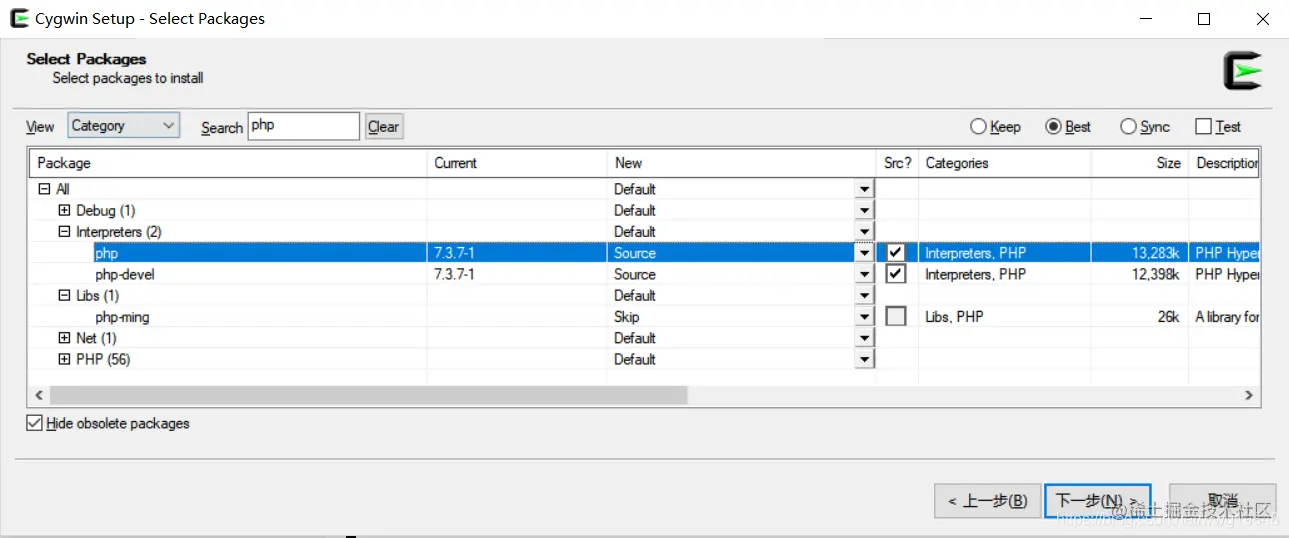Click the Size column header
Screen dimensions: 1289x538
click(1139, 163)
